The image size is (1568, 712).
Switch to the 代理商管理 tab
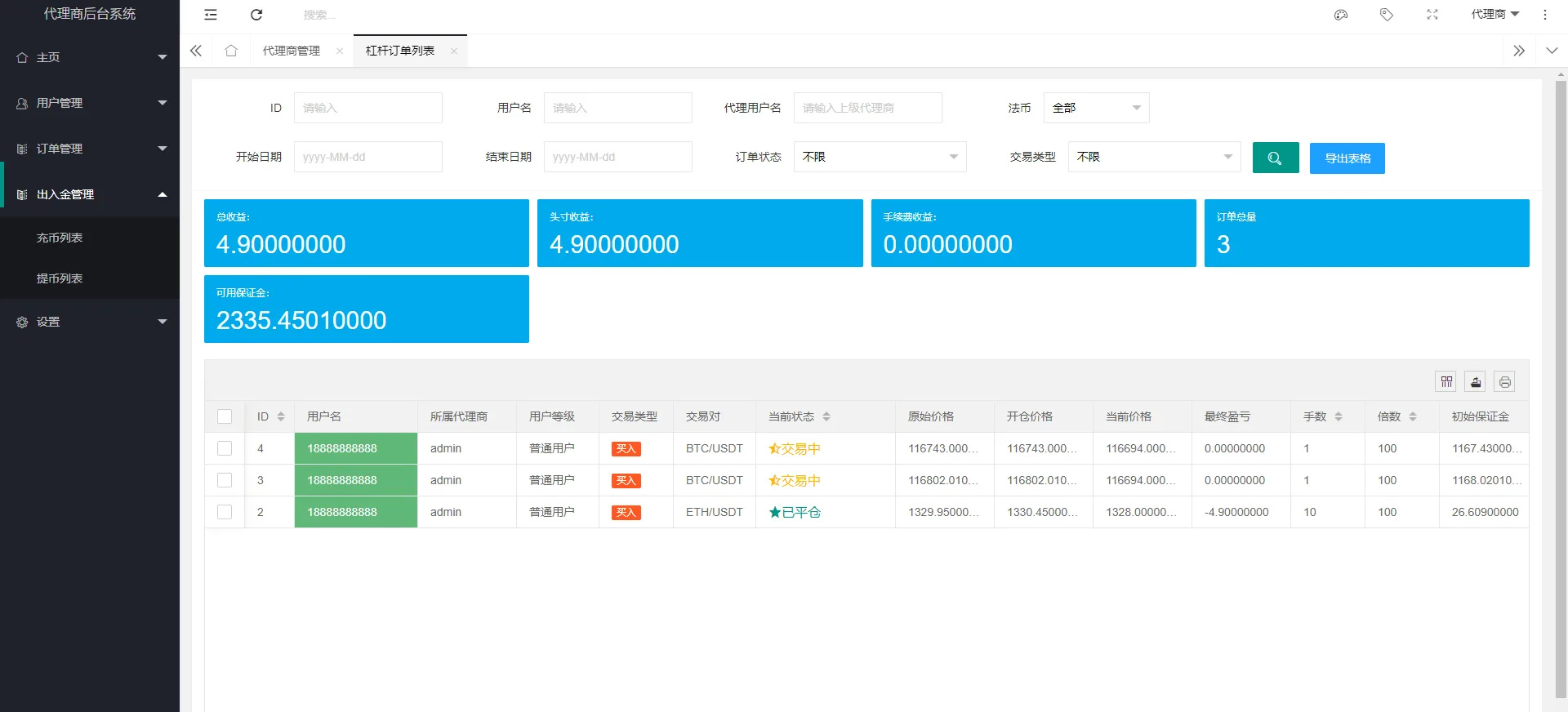click(x=292, y=51)
